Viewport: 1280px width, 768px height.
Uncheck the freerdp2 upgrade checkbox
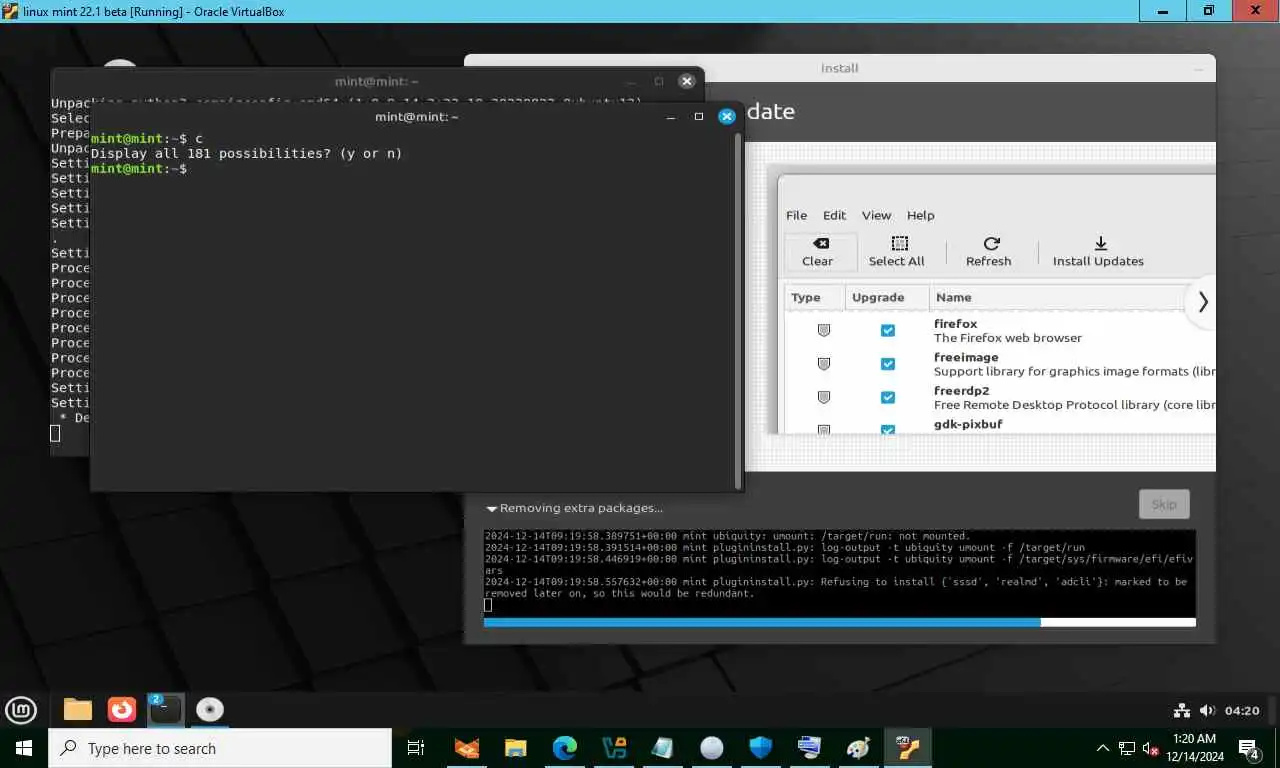click(888, 397)
